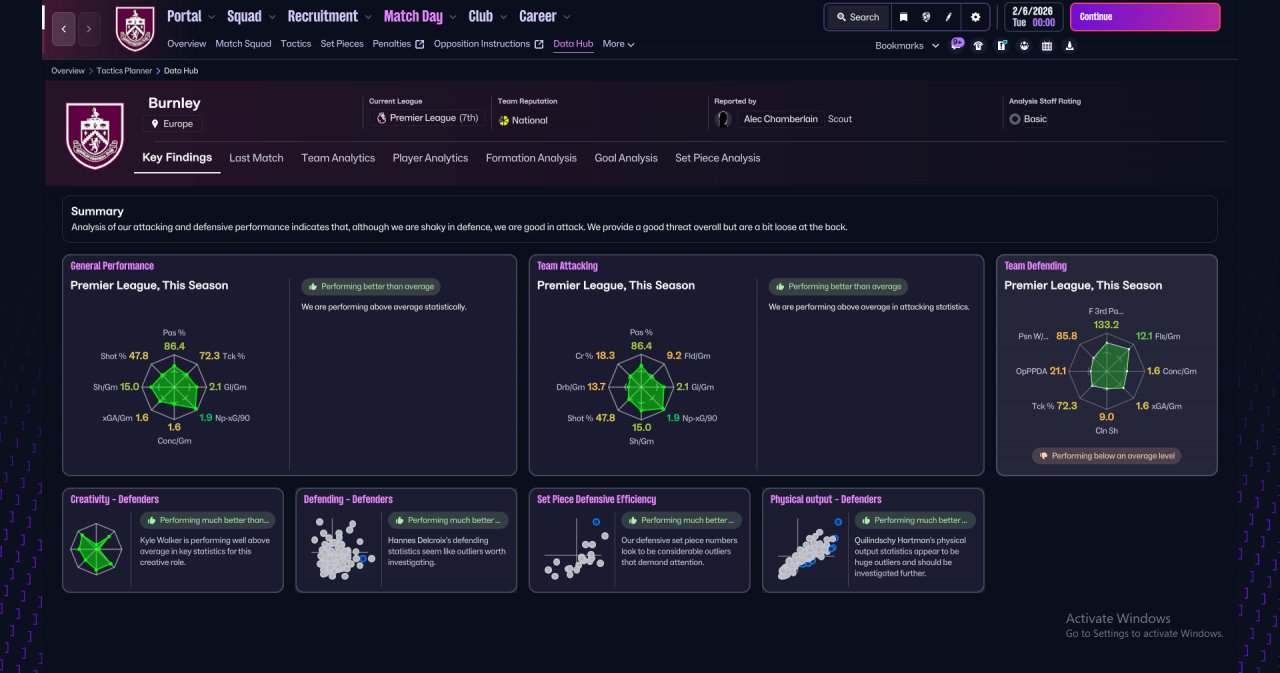The image size is (1280, 673).
Task: Click Alec Chamberlain's portrait icon
Action: pos(723,119)
